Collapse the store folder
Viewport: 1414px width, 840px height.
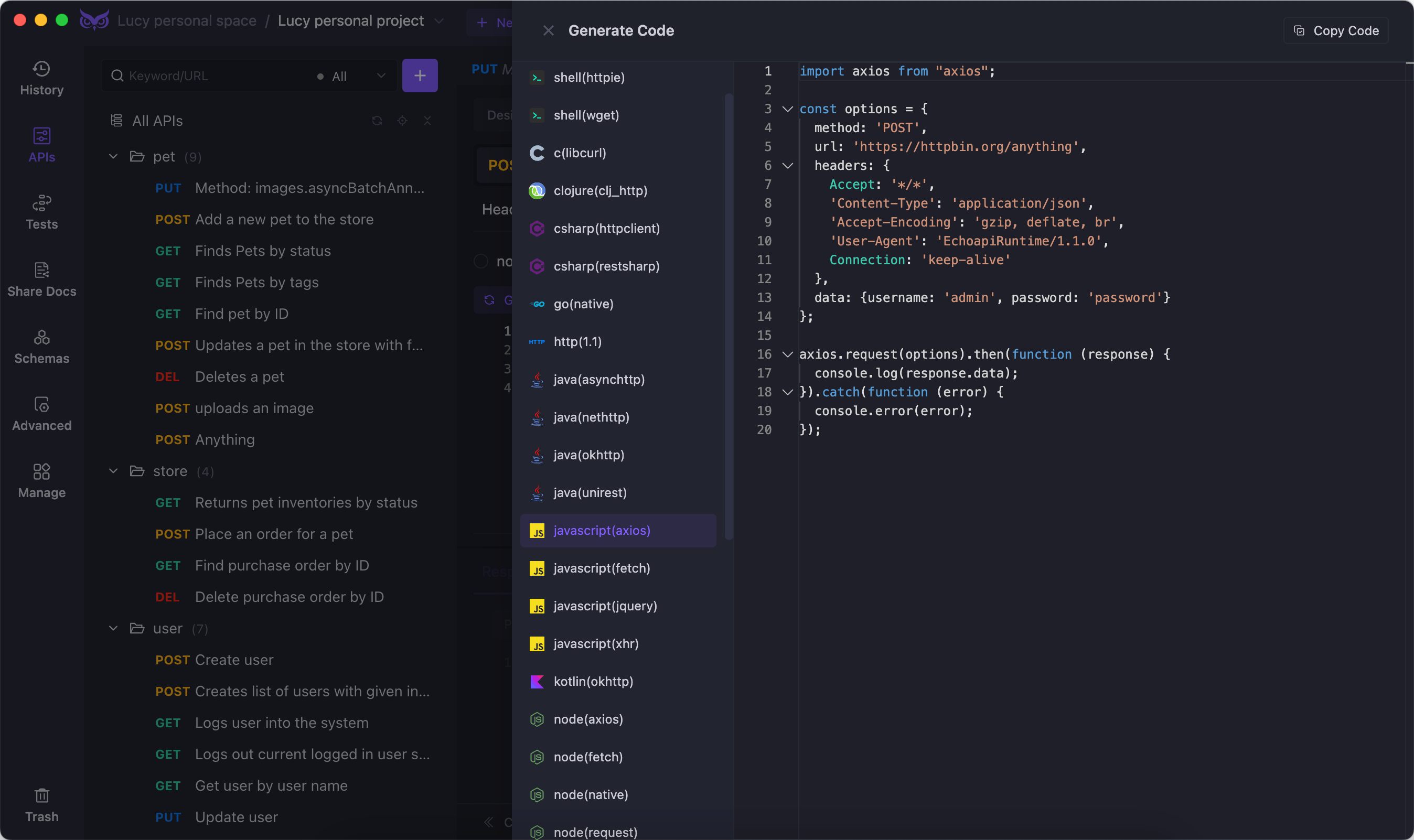pyautogui.click(x=113, y=471)
